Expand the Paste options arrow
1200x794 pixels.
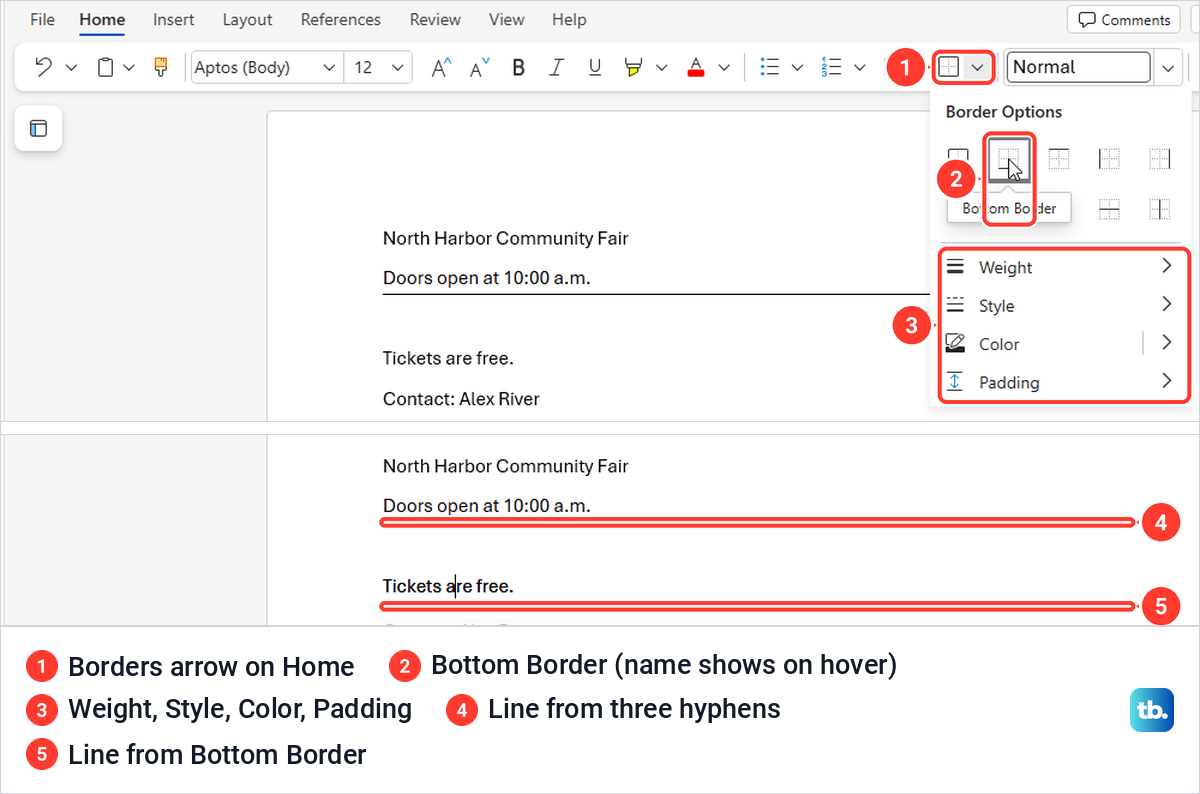pyautogui.click(x=129, y=68)
